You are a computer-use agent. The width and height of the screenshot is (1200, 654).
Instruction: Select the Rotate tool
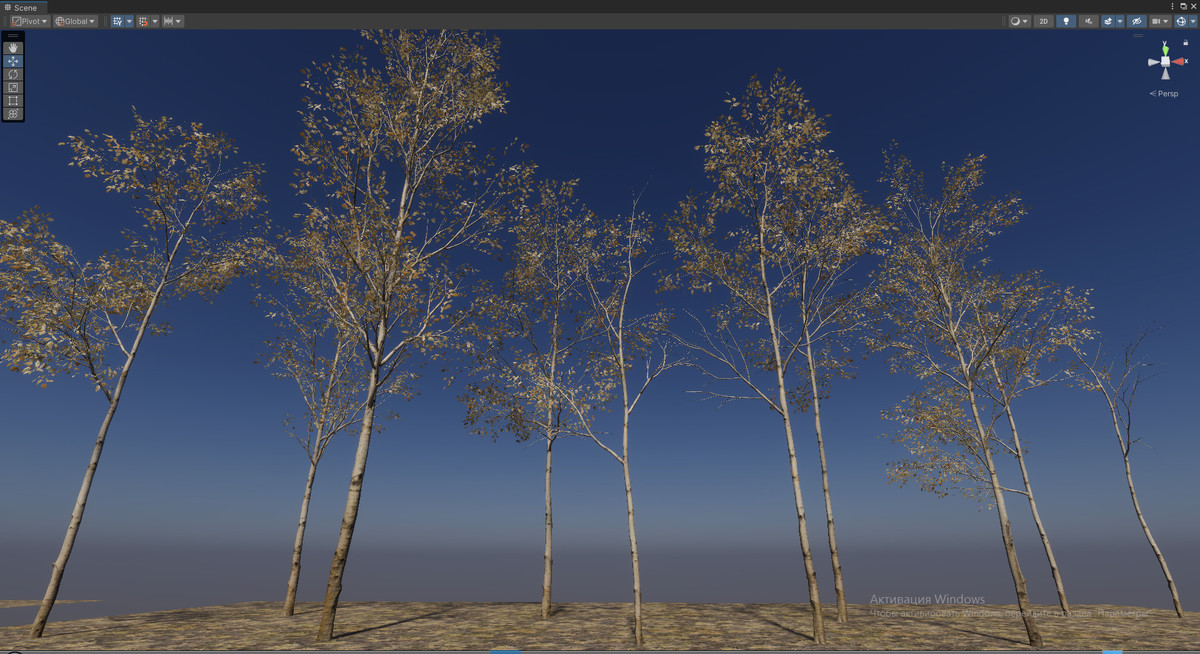point(12,74)
